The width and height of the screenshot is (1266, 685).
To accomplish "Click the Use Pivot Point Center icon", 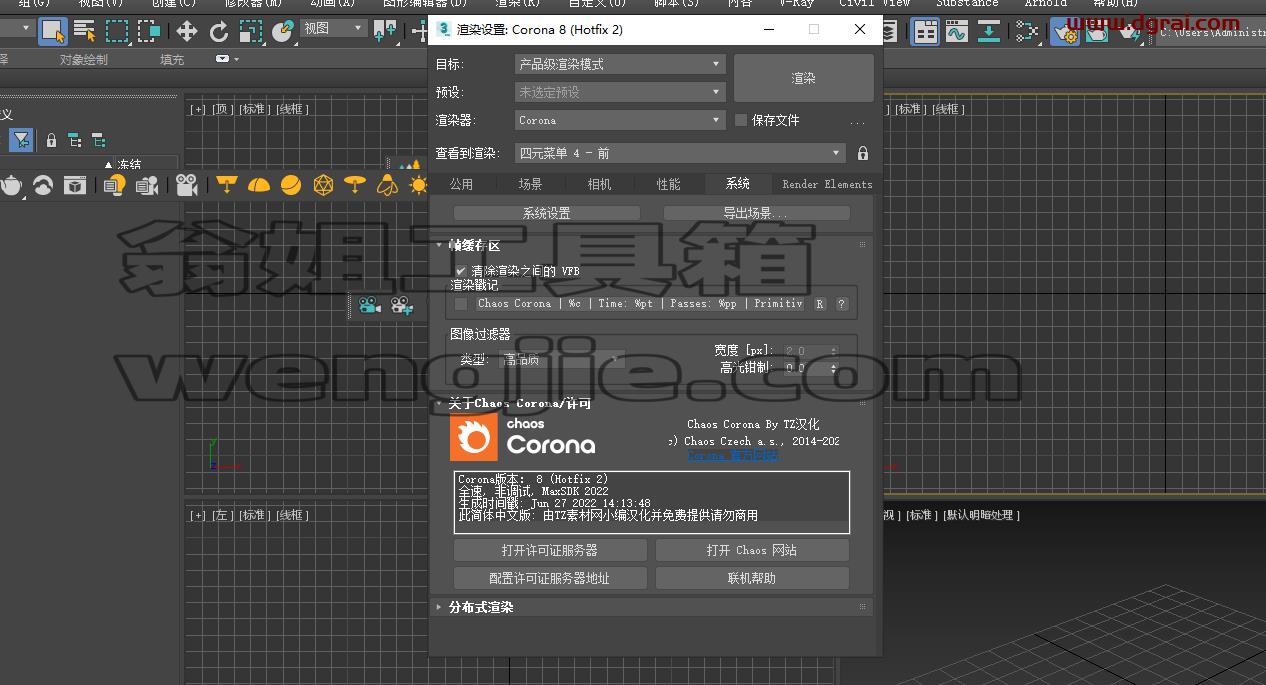I will click(x=385, y=31).
